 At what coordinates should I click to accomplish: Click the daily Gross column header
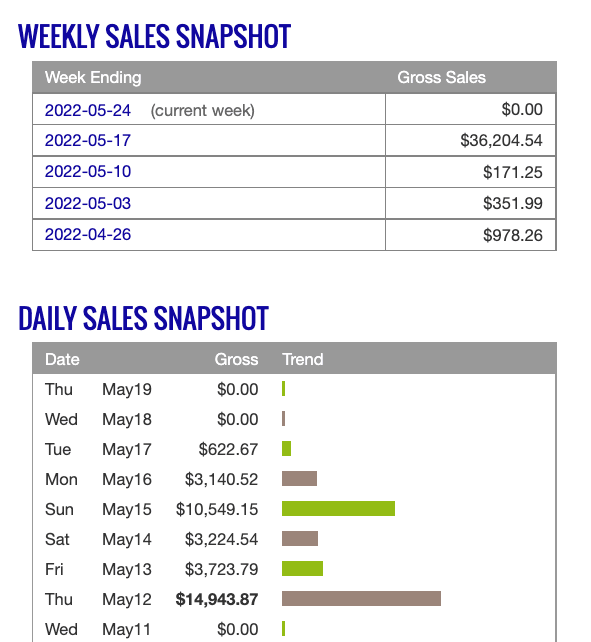pyautogui.click(x=236, y=359)
